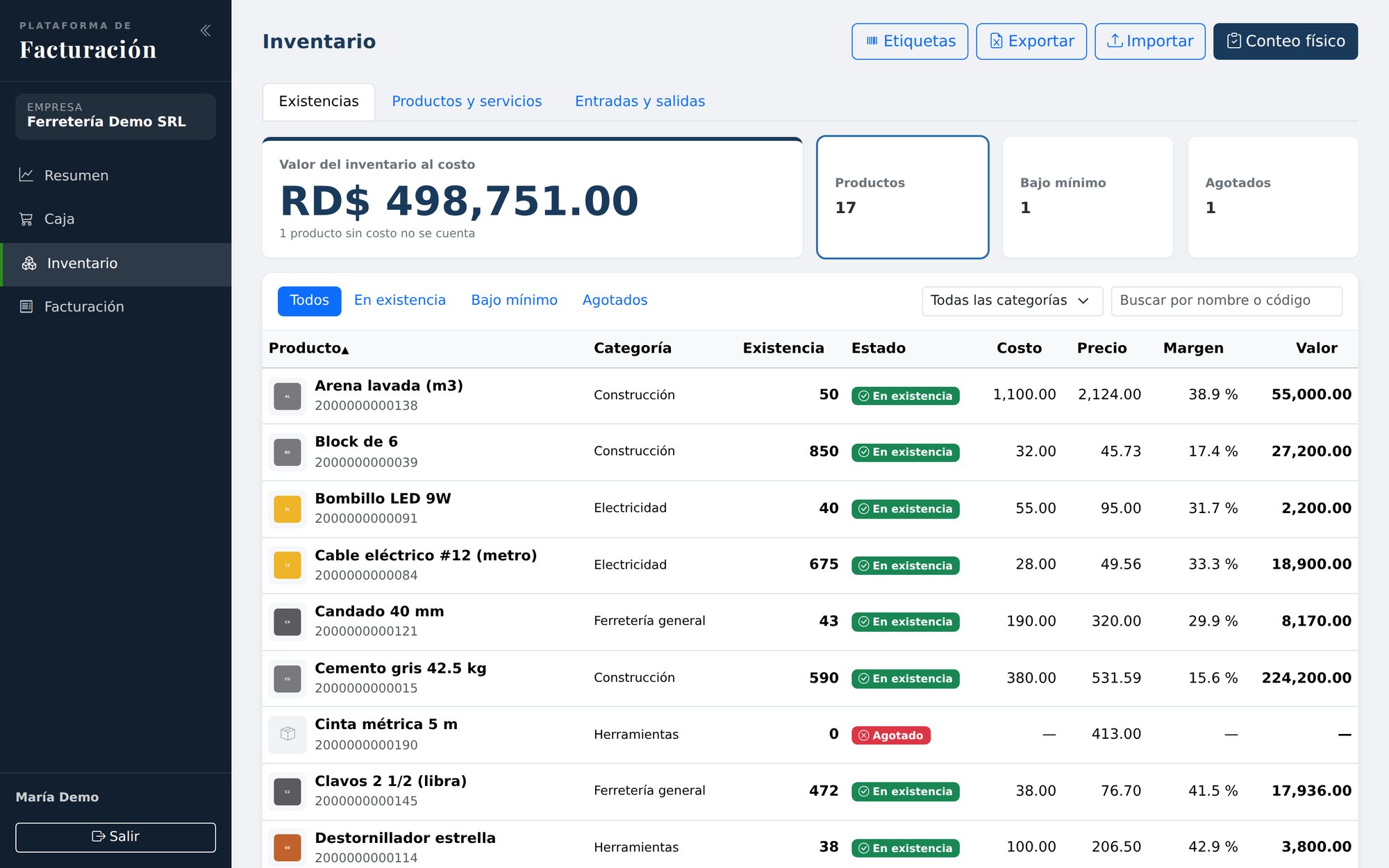The height and width of the screenshot is (868, 1389).
Task: Sort by Costo column header
Action: click(1019, 349)
